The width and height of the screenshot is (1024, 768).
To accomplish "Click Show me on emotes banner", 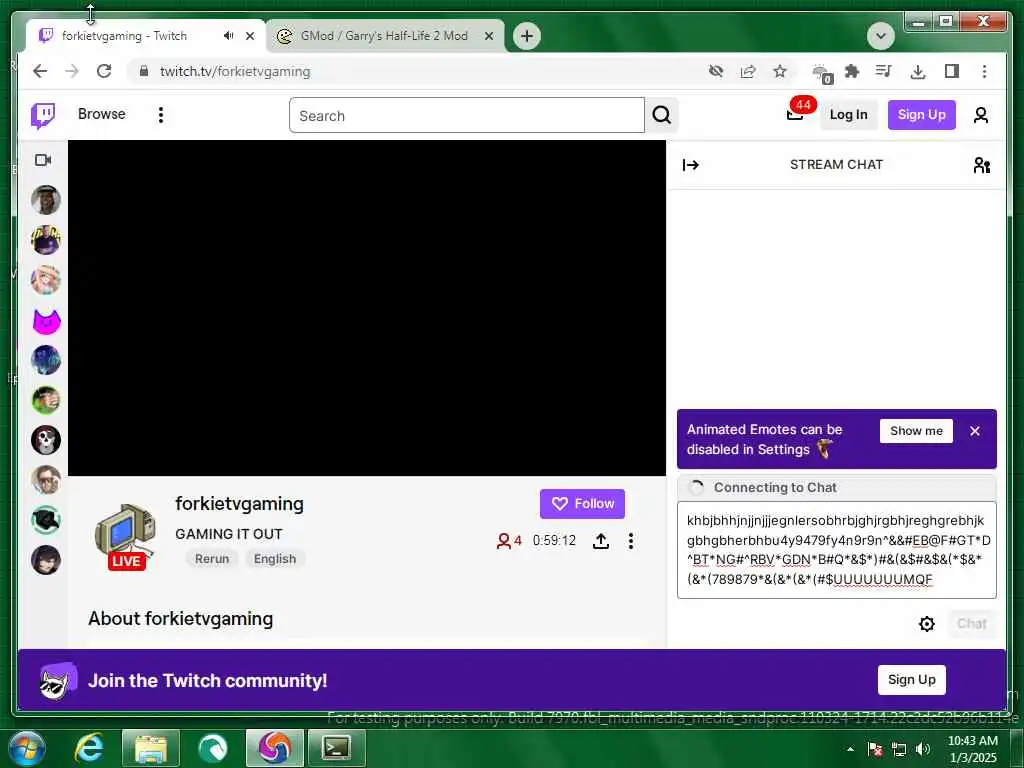I will click(916, 431).
